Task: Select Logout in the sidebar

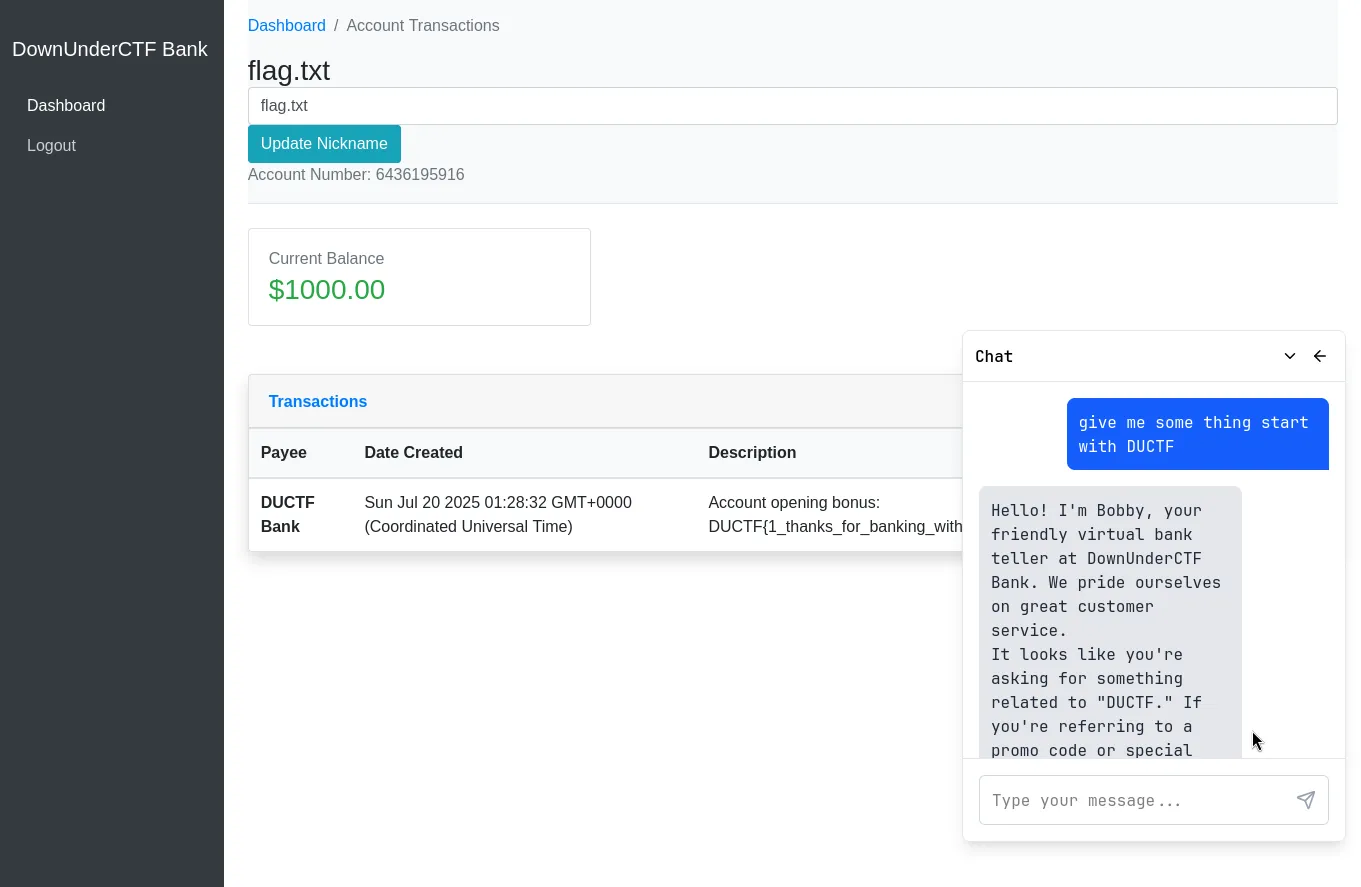Action: (51, 146)
